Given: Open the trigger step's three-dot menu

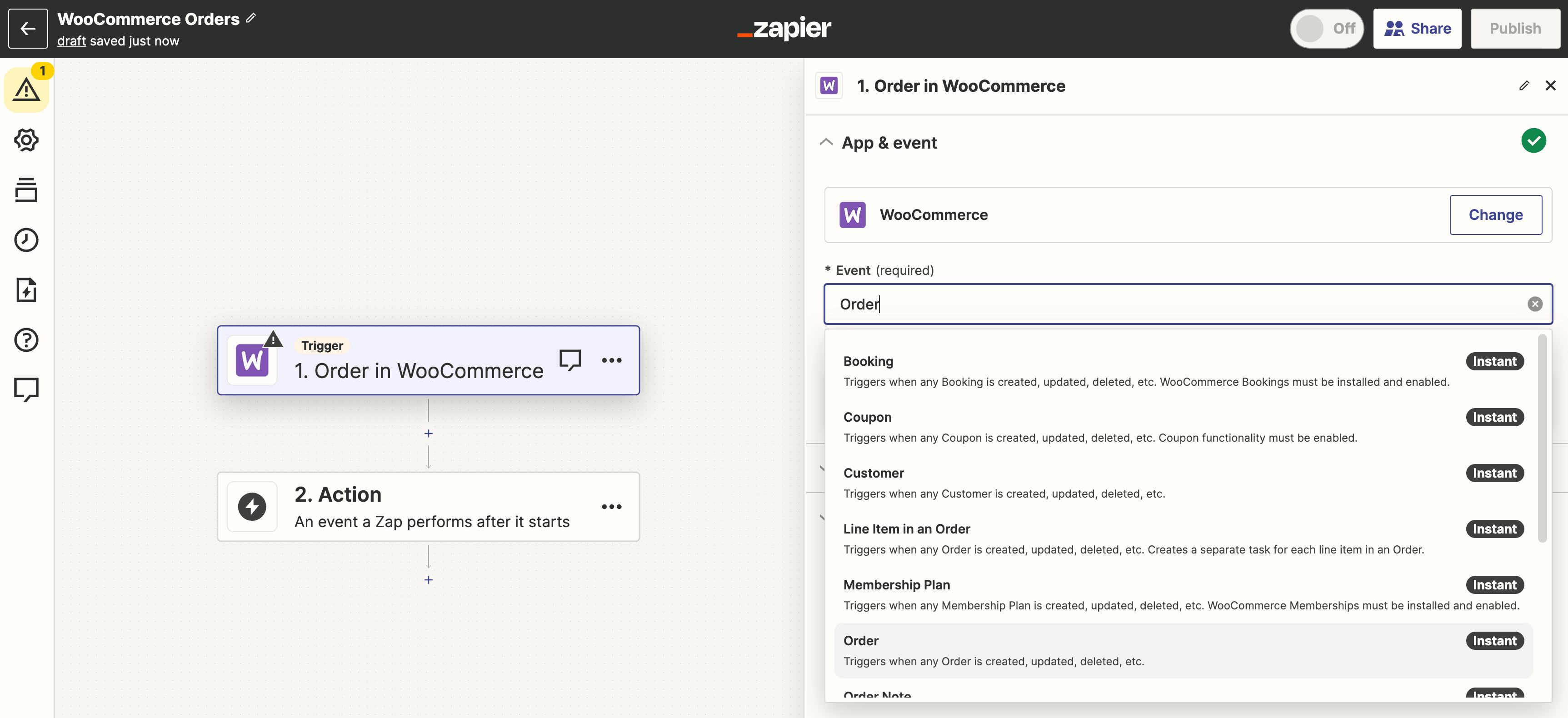Looking at the screenshot, I should (612, 360).
